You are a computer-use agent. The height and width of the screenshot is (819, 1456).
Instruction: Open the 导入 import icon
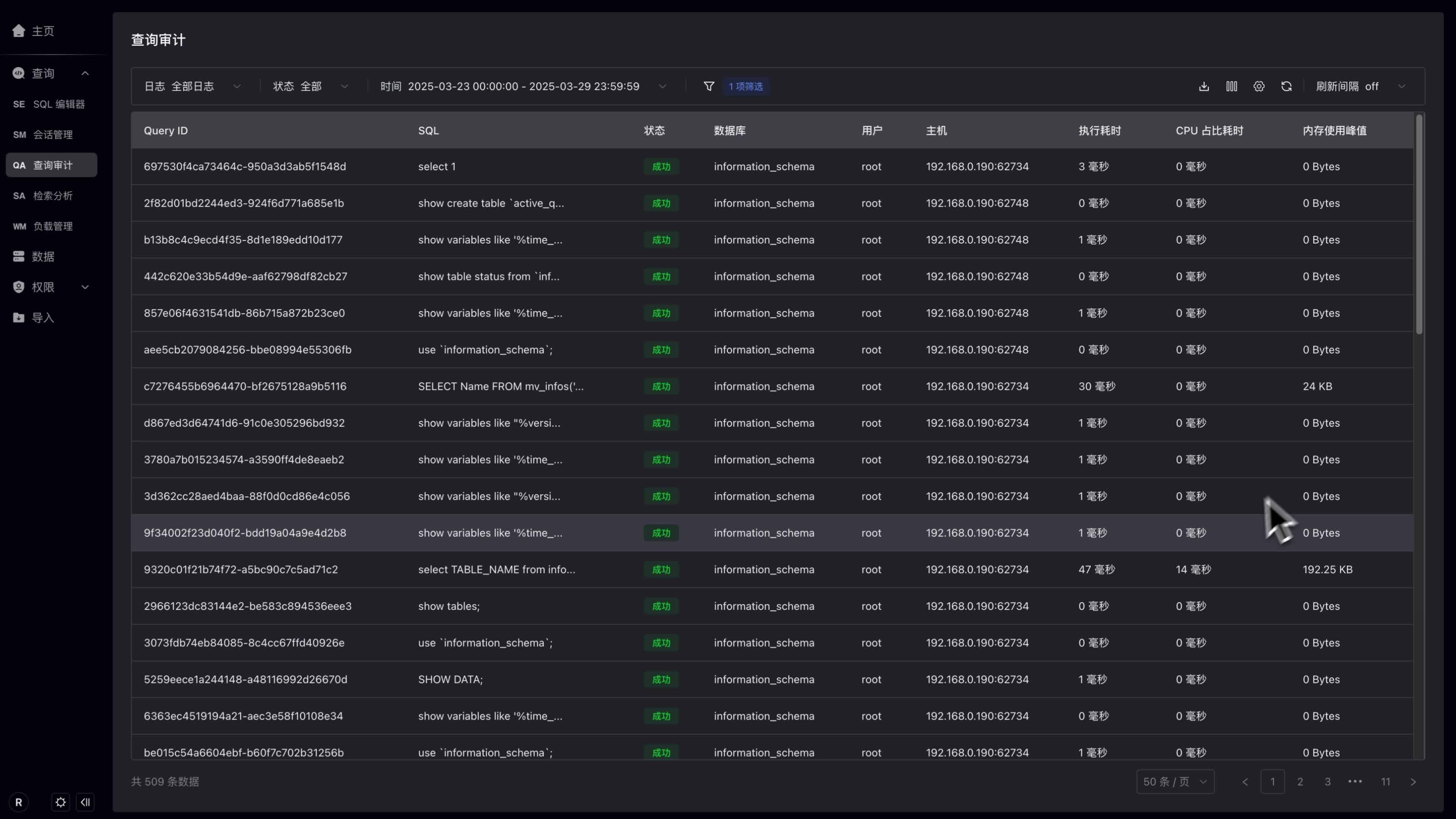coord(19,318)
